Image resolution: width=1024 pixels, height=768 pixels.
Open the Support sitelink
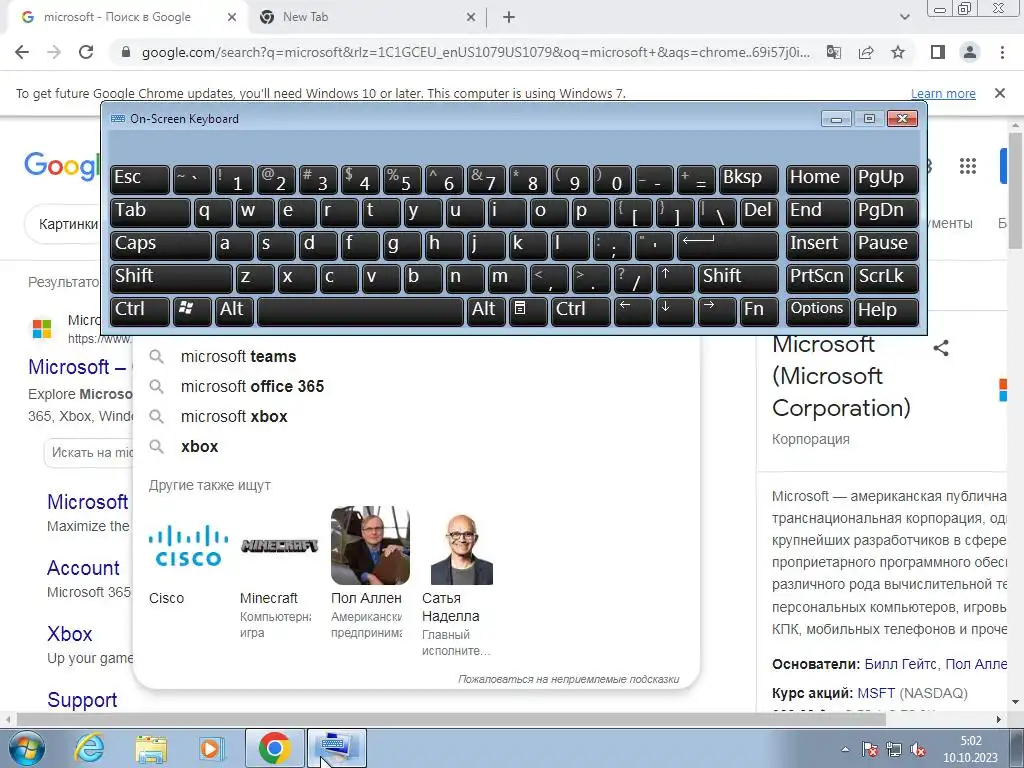pos(82,700)
